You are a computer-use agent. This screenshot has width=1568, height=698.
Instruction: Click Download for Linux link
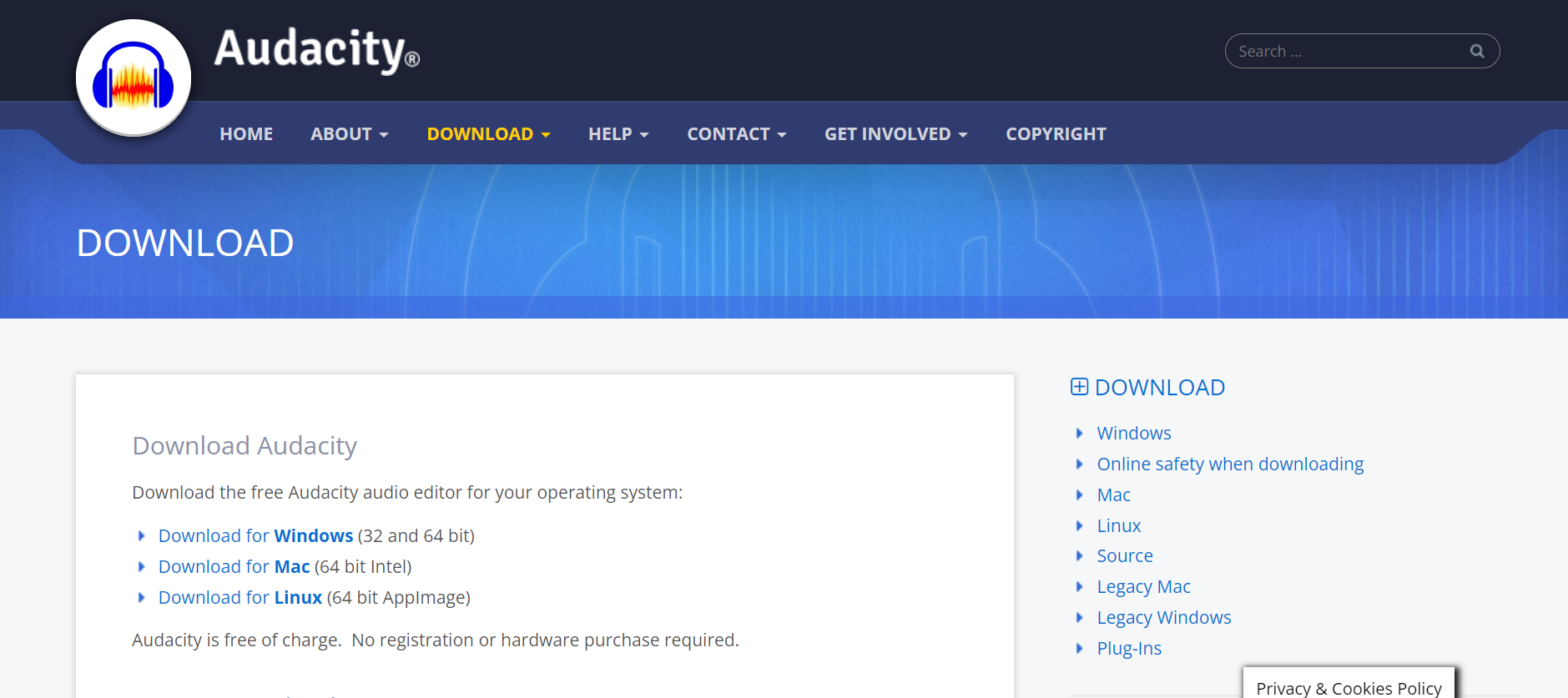point(239,597)
